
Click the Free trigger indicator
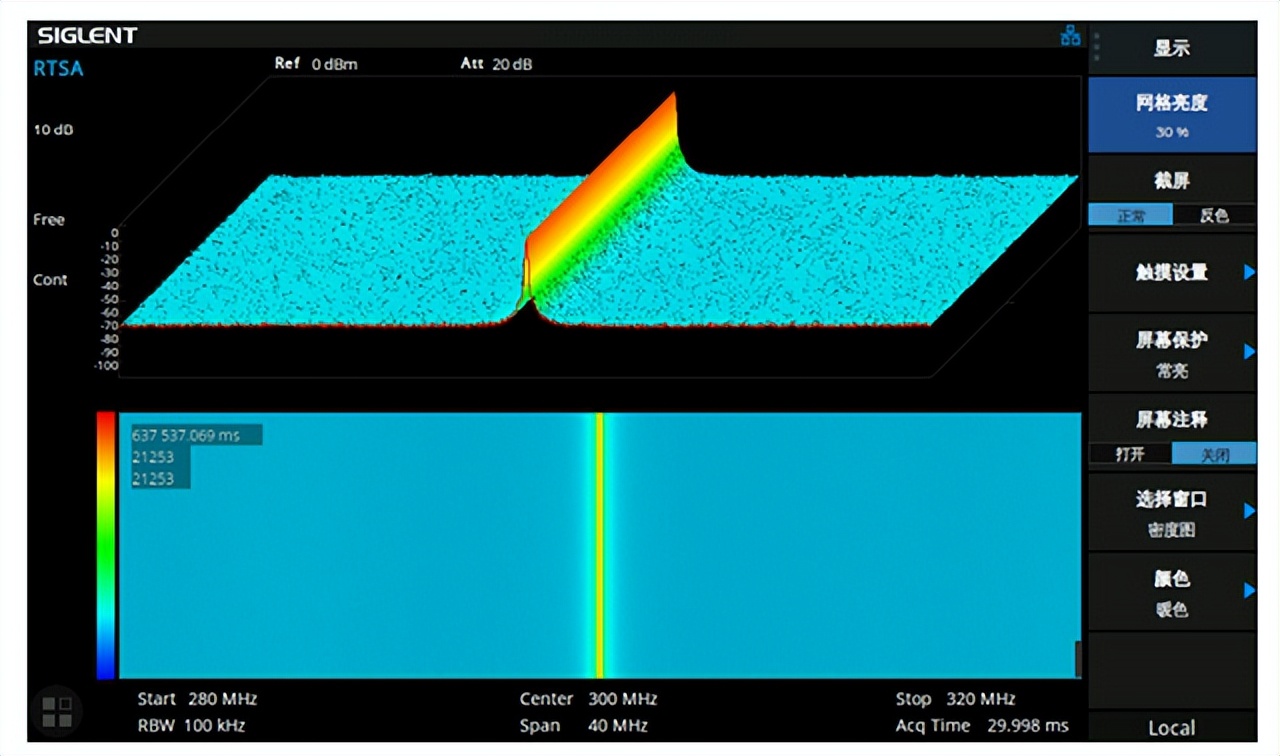48,220
